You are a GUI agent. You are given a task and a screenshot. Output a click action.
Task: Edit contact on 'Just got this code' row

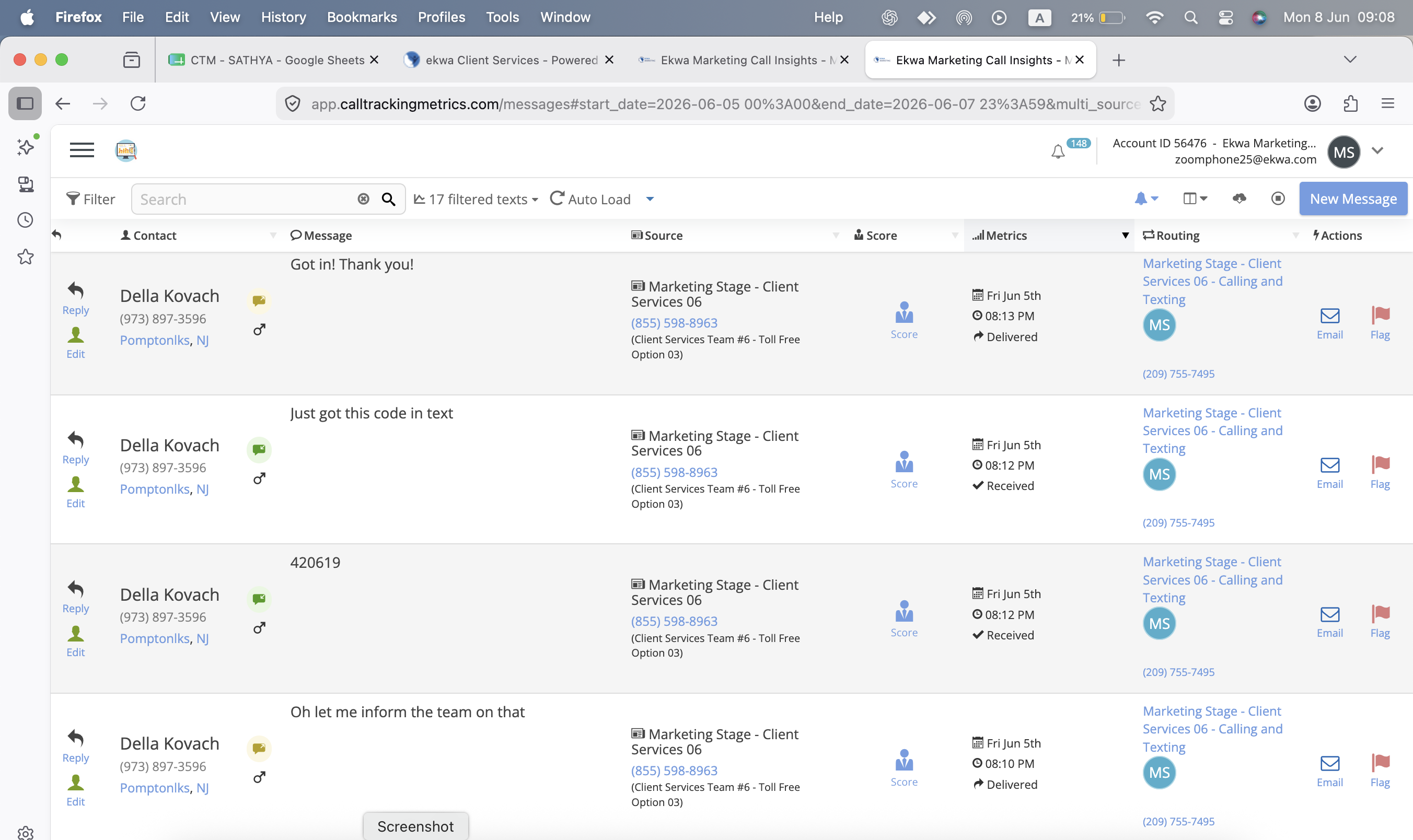point(75,493)
